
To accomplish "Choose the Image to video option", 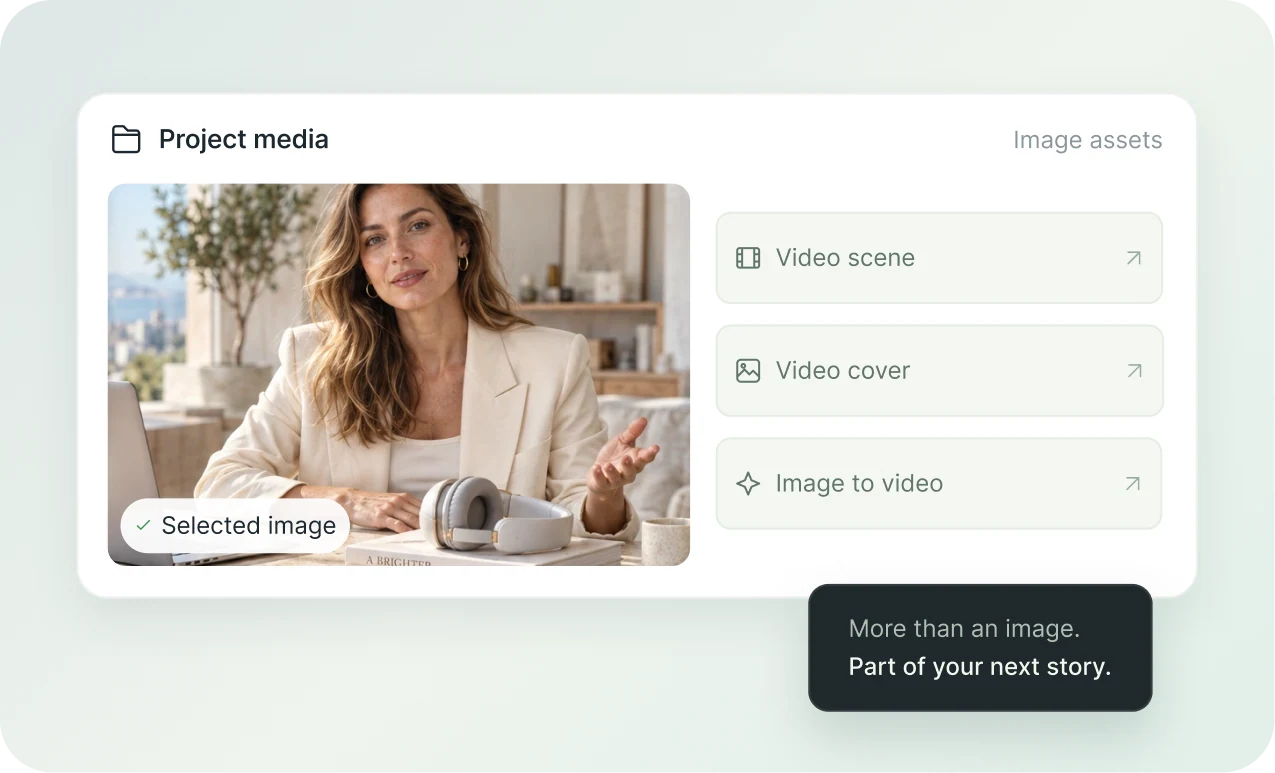I will (939, 484).
